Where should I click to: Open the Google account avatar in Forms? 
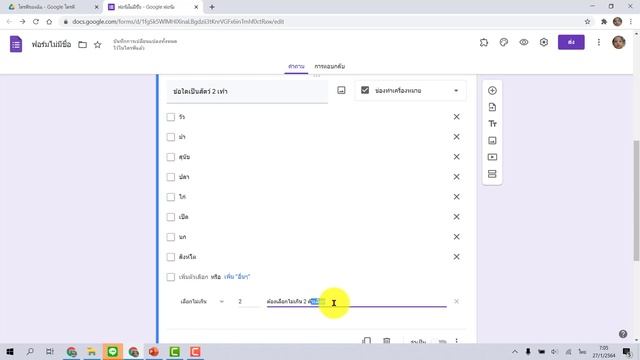(619, 42)
